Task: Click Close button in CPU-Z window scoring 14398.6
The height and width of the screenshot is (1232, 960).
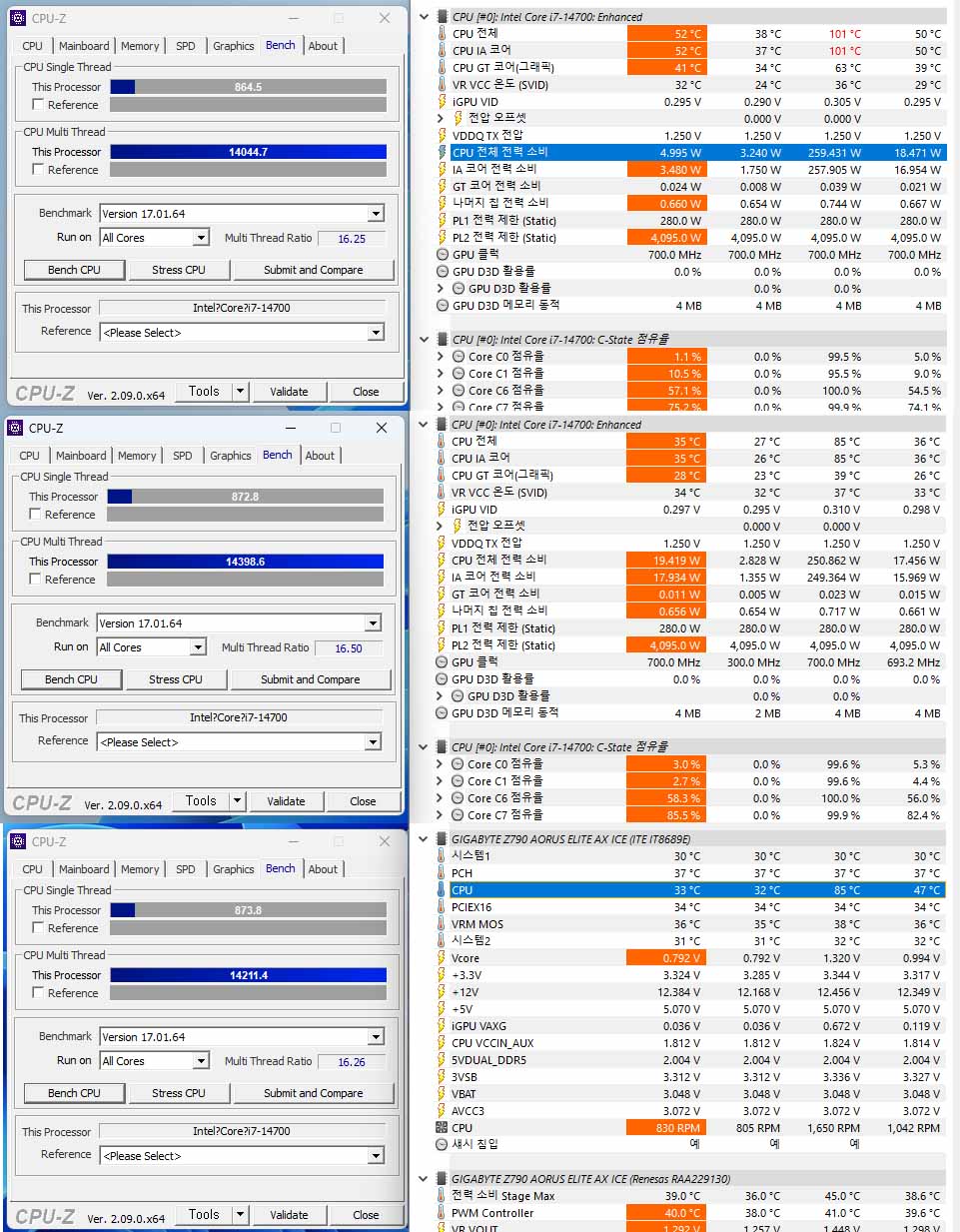Action: (x=363, y=801)
